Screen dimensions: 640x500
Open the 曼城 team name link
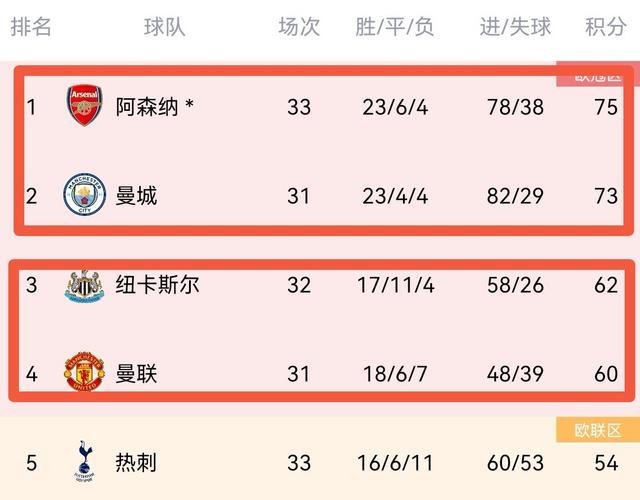pos(136,195)
